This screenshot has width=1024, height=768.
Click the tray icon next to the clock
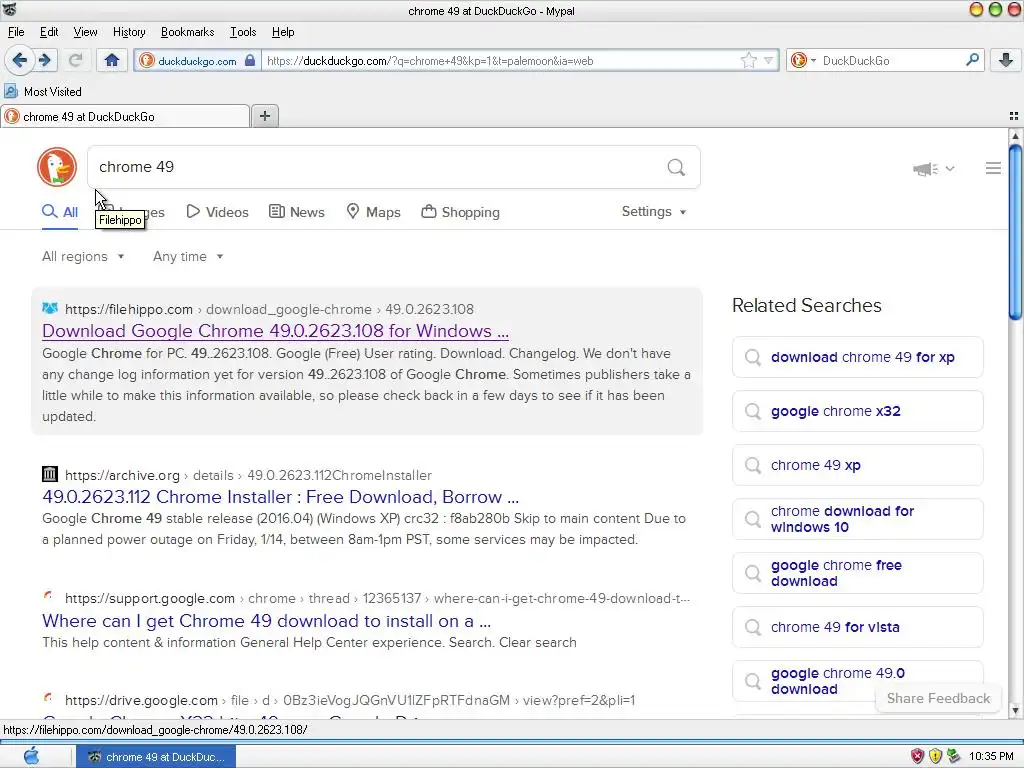coord(953,756)
